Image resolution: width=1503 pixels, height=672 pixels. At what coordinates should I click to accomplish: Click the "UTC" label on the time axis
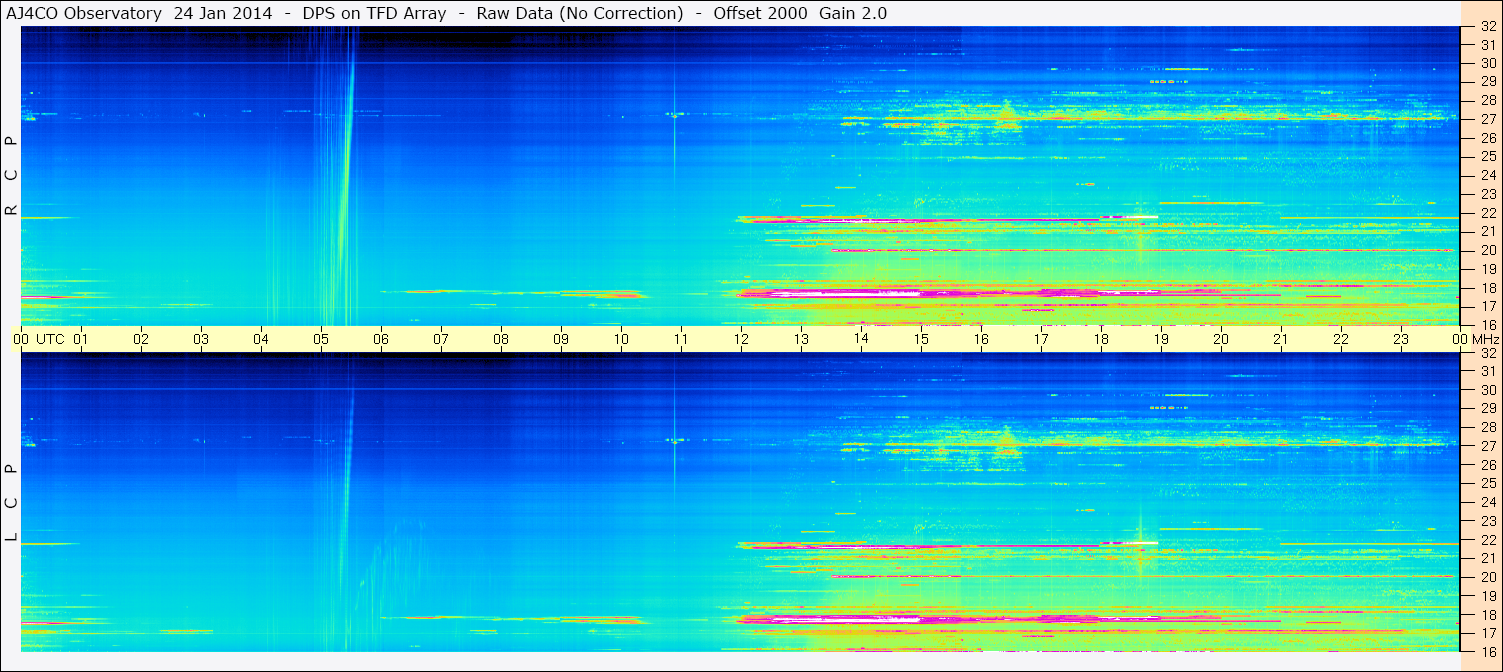(50, 340)
